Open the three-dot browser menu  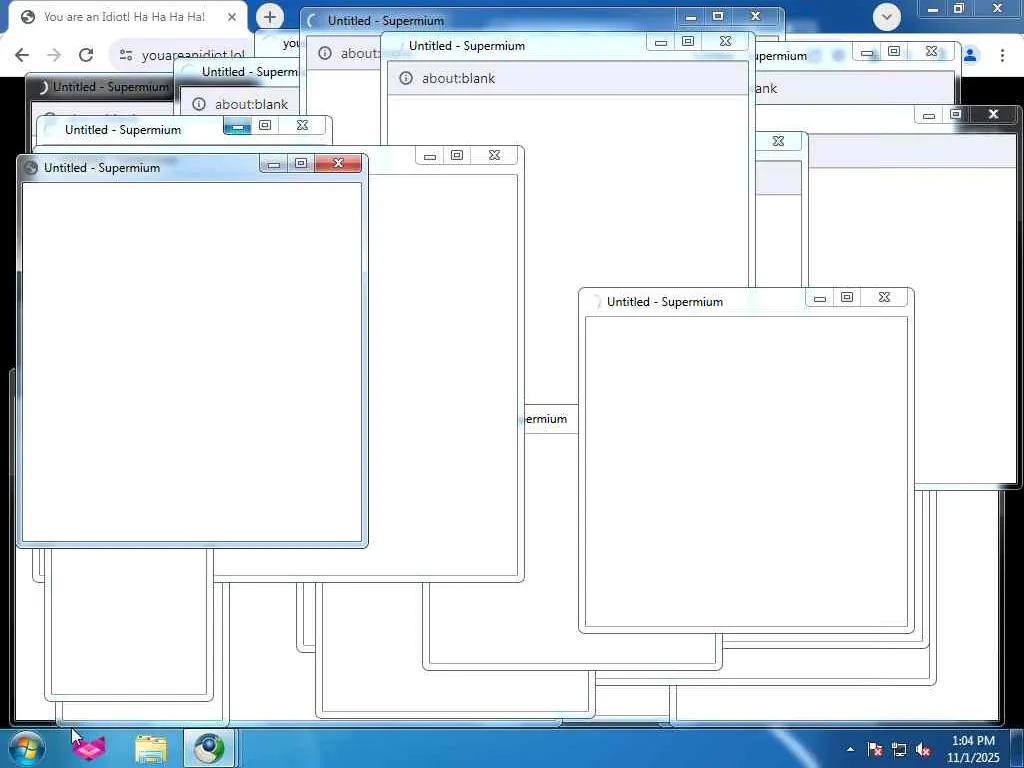[x=1002, y=56]
